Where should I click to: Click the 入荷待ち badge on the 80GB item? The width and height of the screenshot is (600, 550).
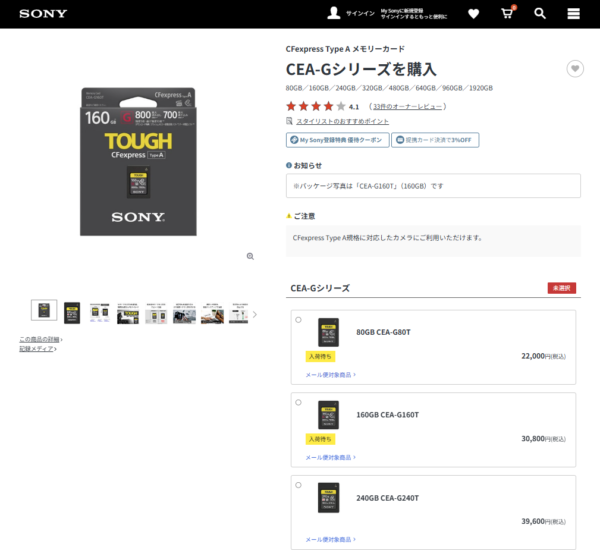[320, 357]
